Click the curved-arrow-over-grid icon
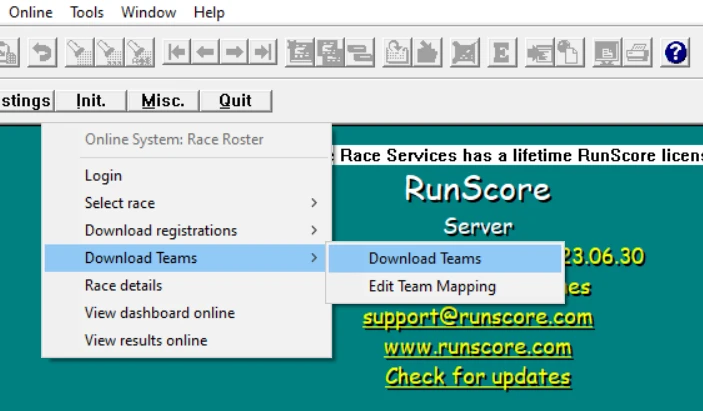Screen dimensions: 703x411 397,53
